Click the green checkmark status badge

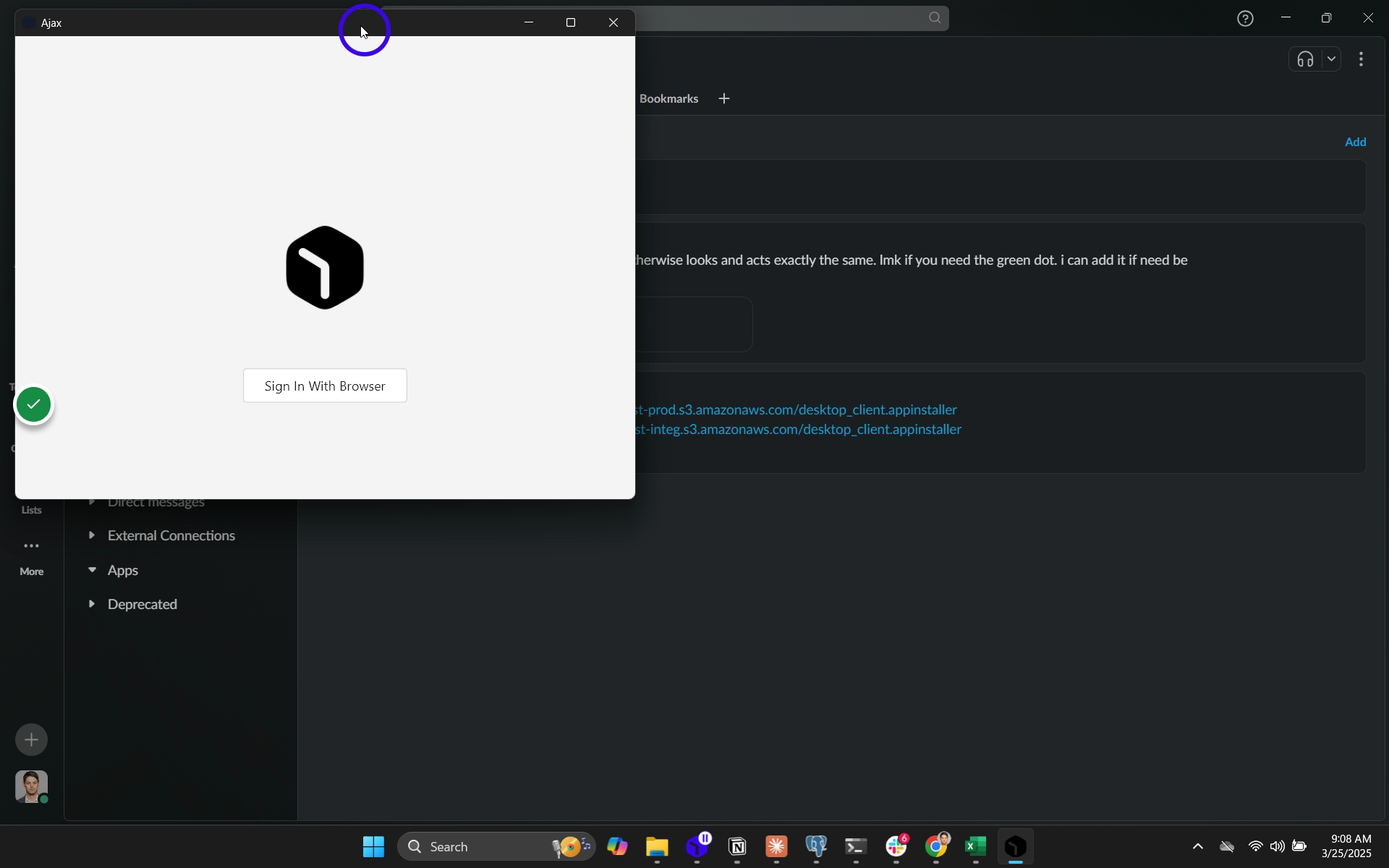(x=33, y=404)
